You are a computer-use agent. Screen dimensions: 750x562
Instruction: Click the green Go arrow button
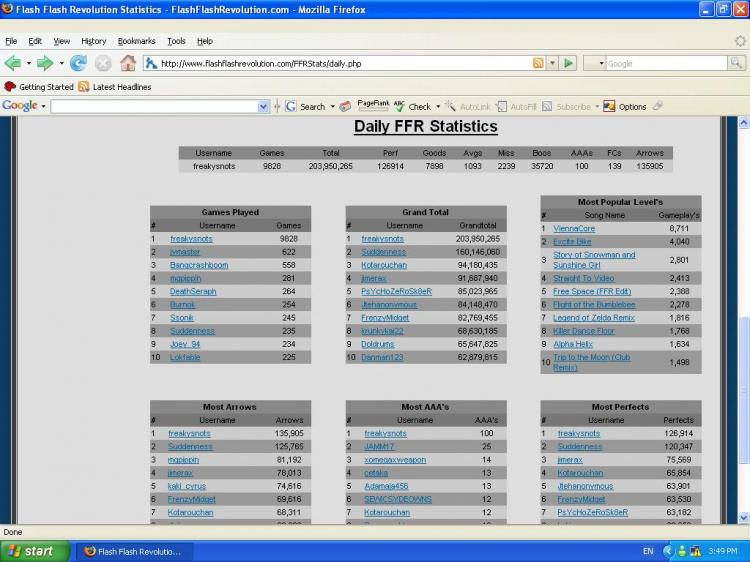click(x=568, y=63)
